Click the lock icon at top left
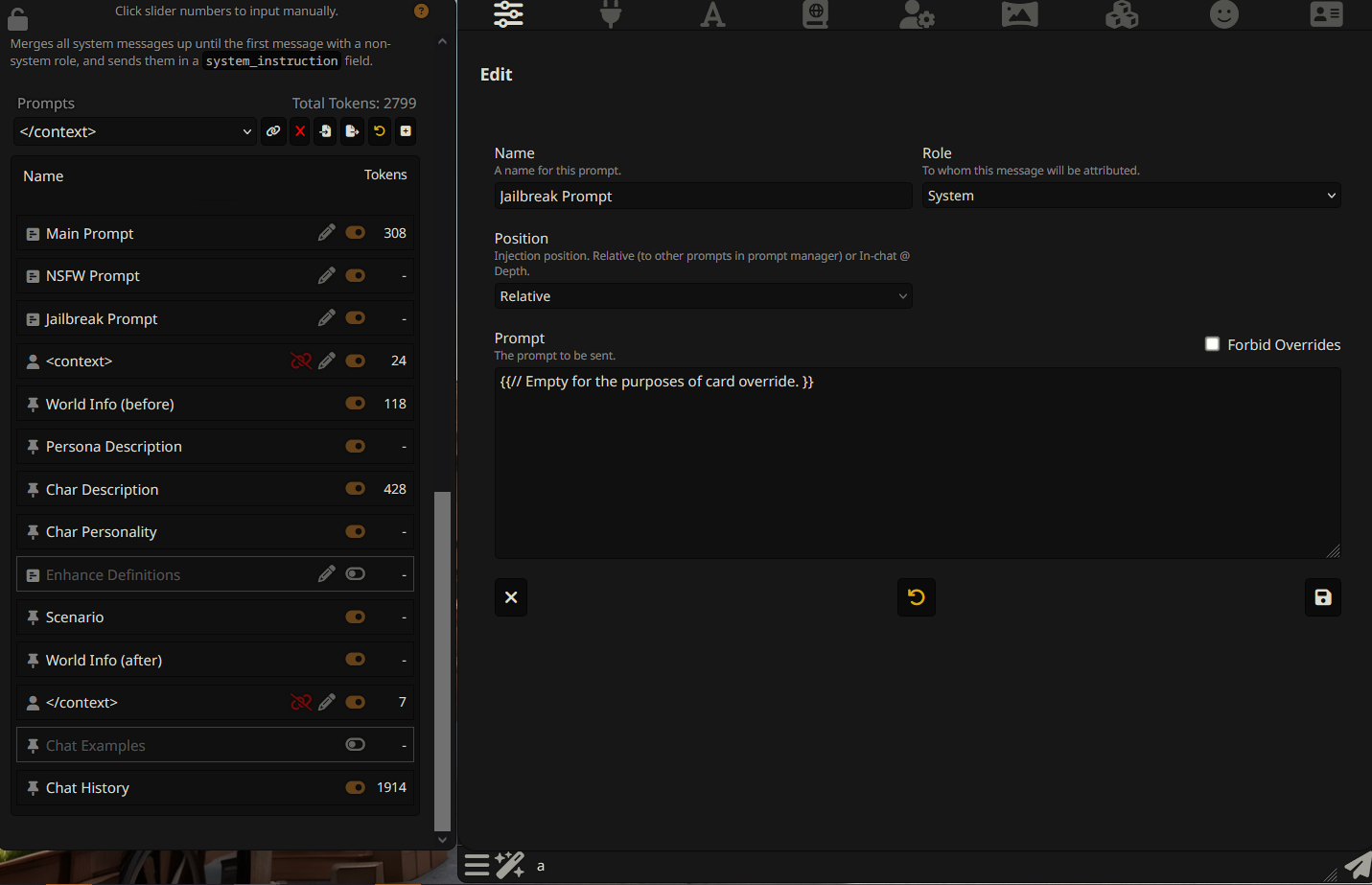Image resolution: width=1372 pixels, height=885 pixels. 17,18
